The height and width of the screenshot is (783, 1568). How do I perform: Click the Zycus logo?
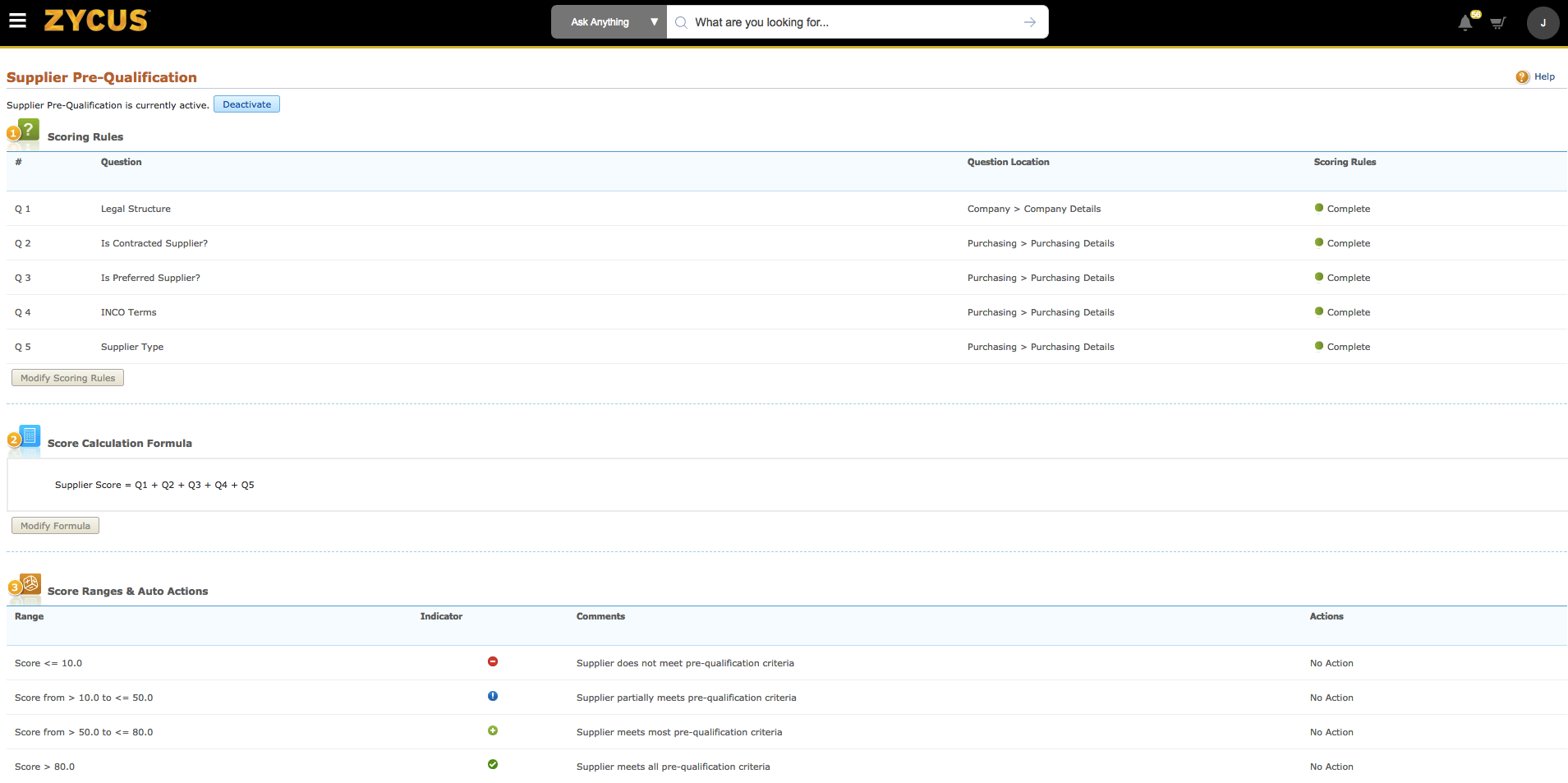95,22
